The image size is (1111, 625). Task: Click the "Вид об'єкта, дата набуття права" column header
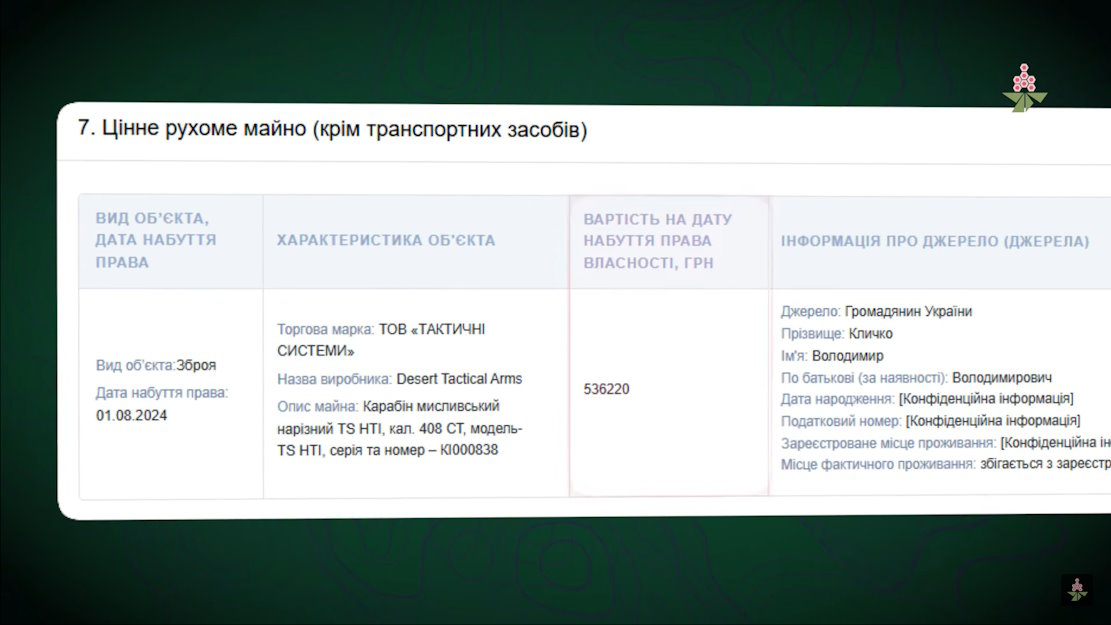156,240
